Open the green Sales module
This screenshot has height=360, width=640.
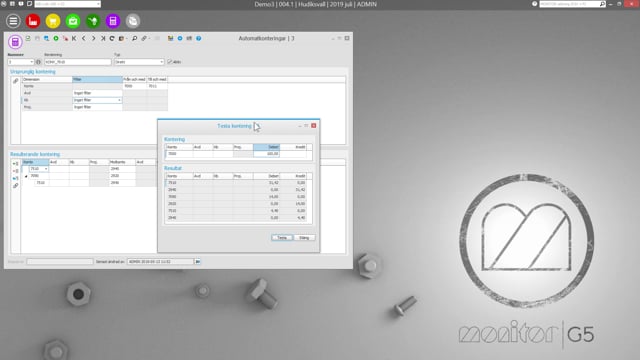tap(73, 21)
